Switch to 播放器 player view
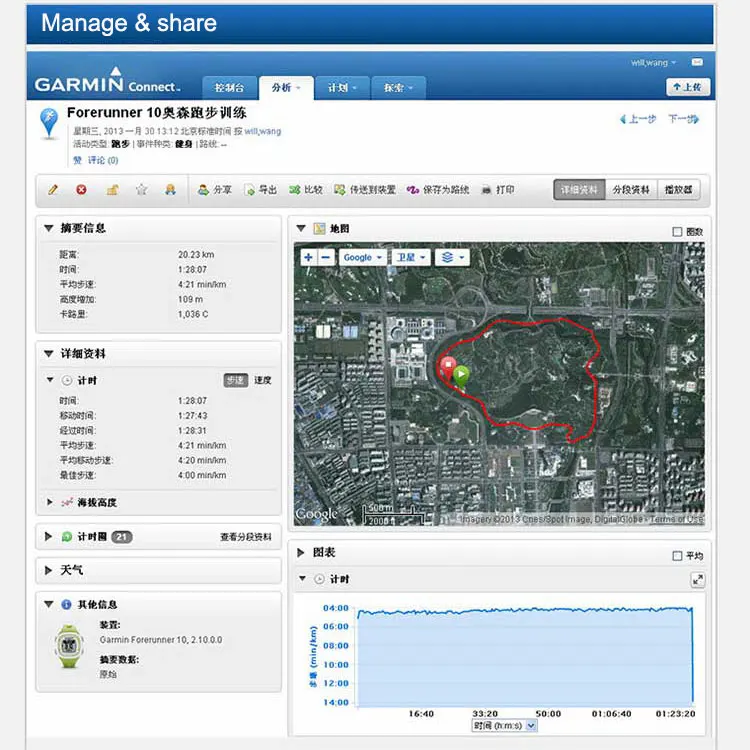Image resolution: width=750 pixels, height=750 pixels. coord(679,190)
